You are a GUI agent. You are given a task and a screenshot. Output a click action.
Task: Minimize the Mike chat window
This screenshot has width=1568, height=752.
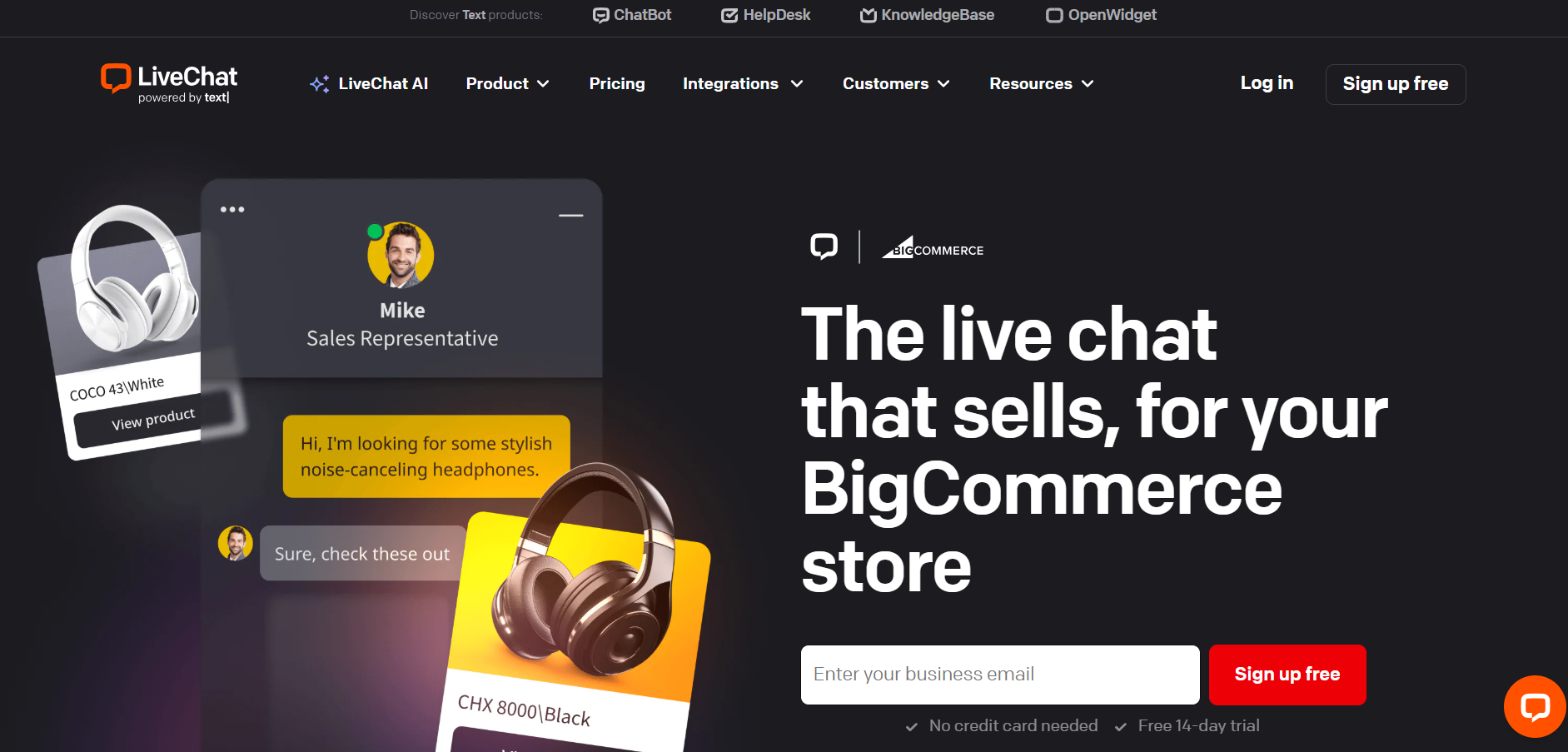point(570,215)
